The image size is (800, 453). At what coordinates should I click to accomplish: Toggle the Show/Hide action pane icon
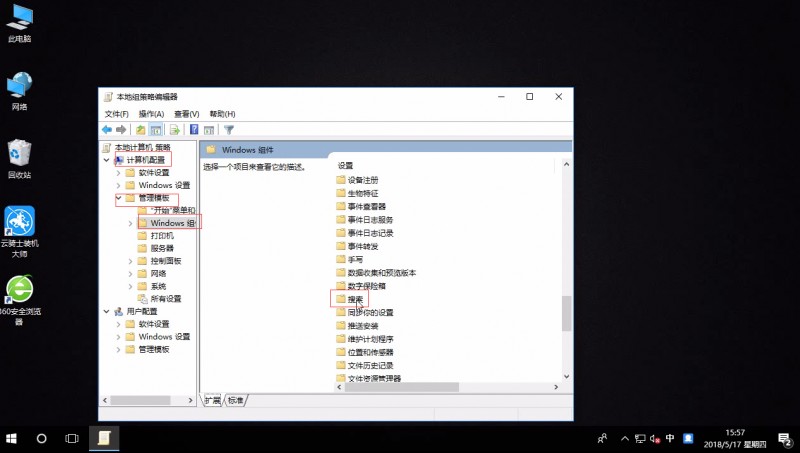(209, 130)
